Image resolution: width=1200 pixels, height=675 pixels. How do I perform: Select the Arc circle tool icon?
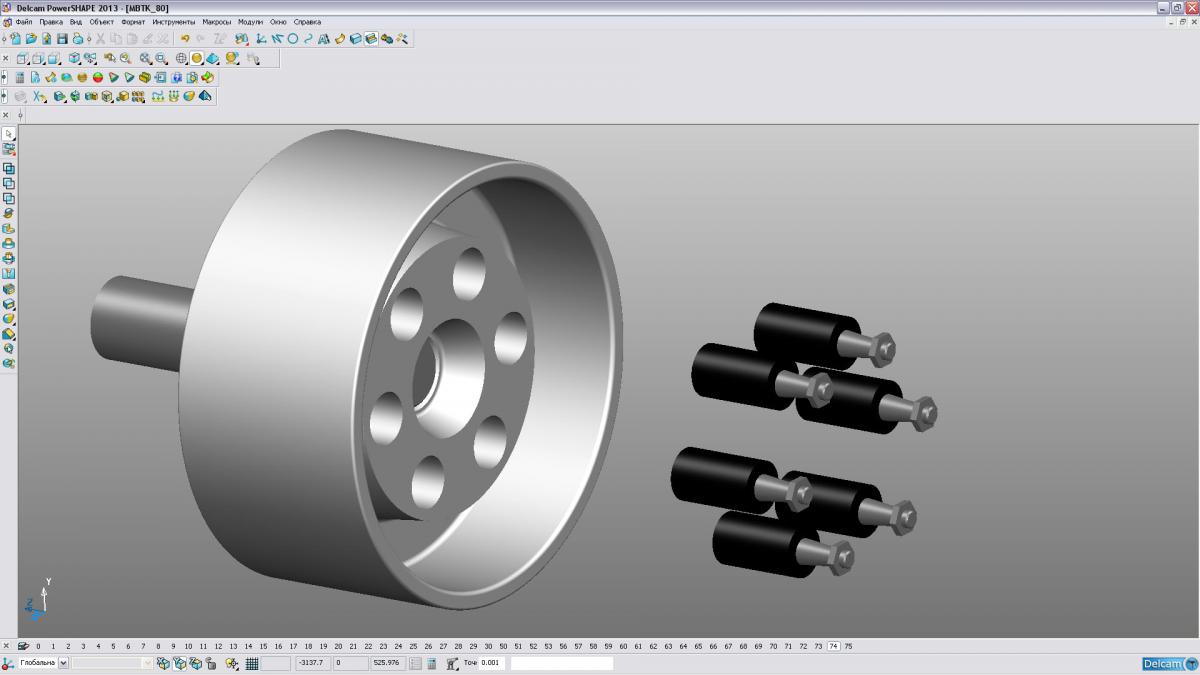click(x=292, y=38)
